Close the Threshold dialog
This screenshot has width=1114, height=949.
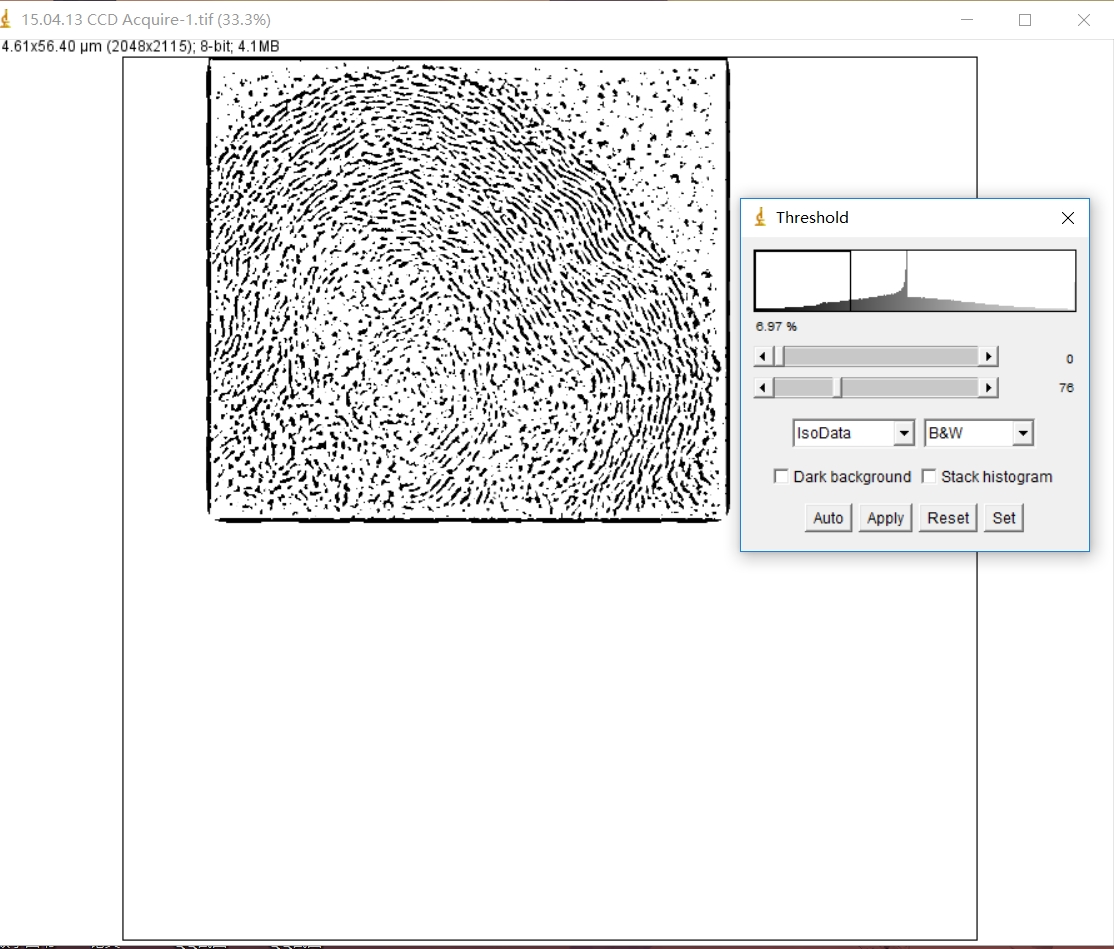1067,218
